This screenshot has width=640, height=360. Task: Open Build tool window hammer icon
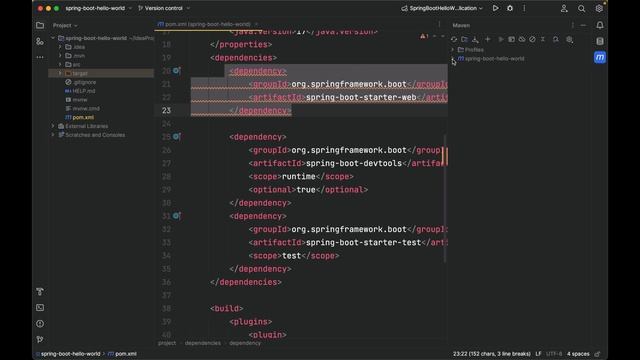click(x=40, y=291)
